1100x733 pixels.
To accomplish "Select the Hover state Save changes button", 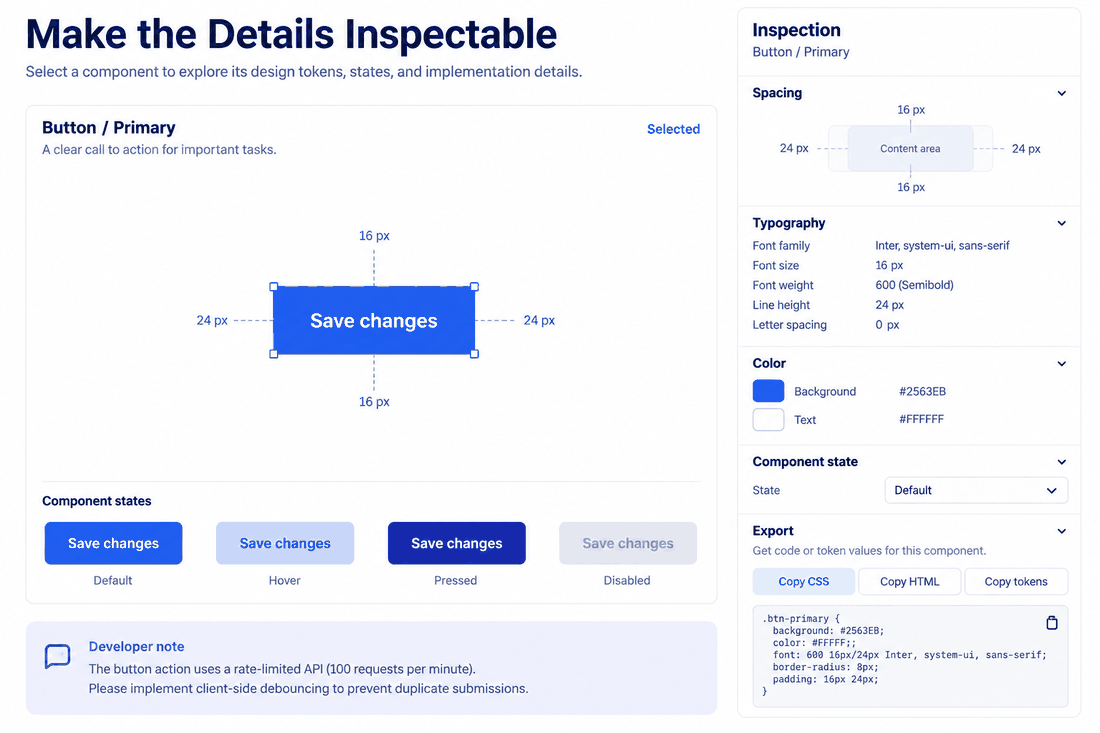I will pos(285,543).
